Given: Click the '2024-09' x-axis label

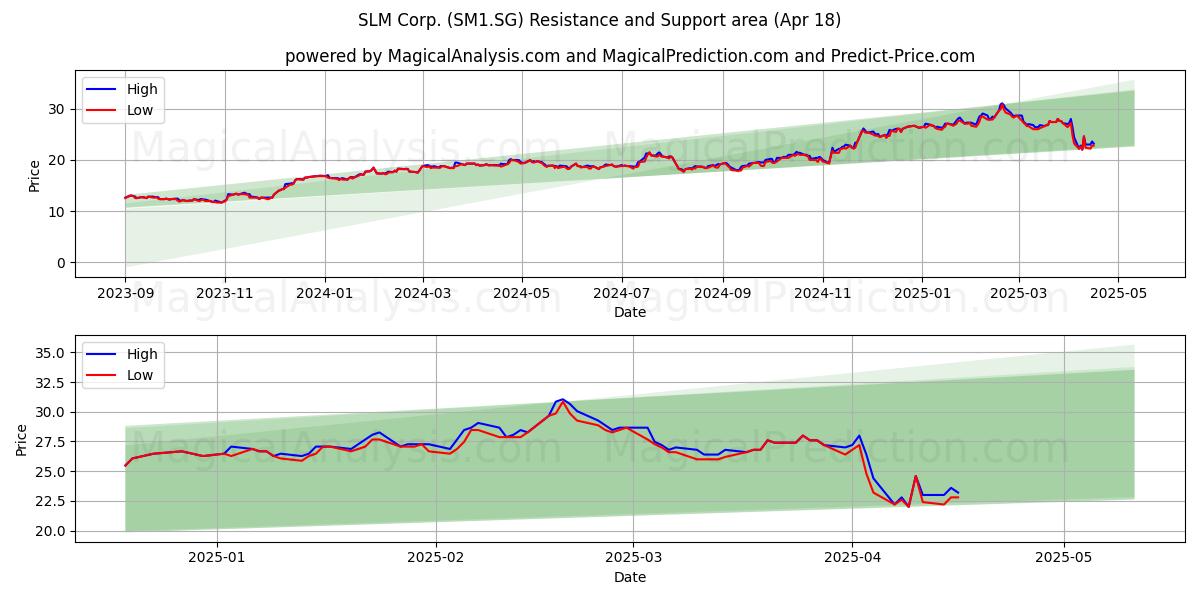Looking at the screenshot, I should coord(724,295).
